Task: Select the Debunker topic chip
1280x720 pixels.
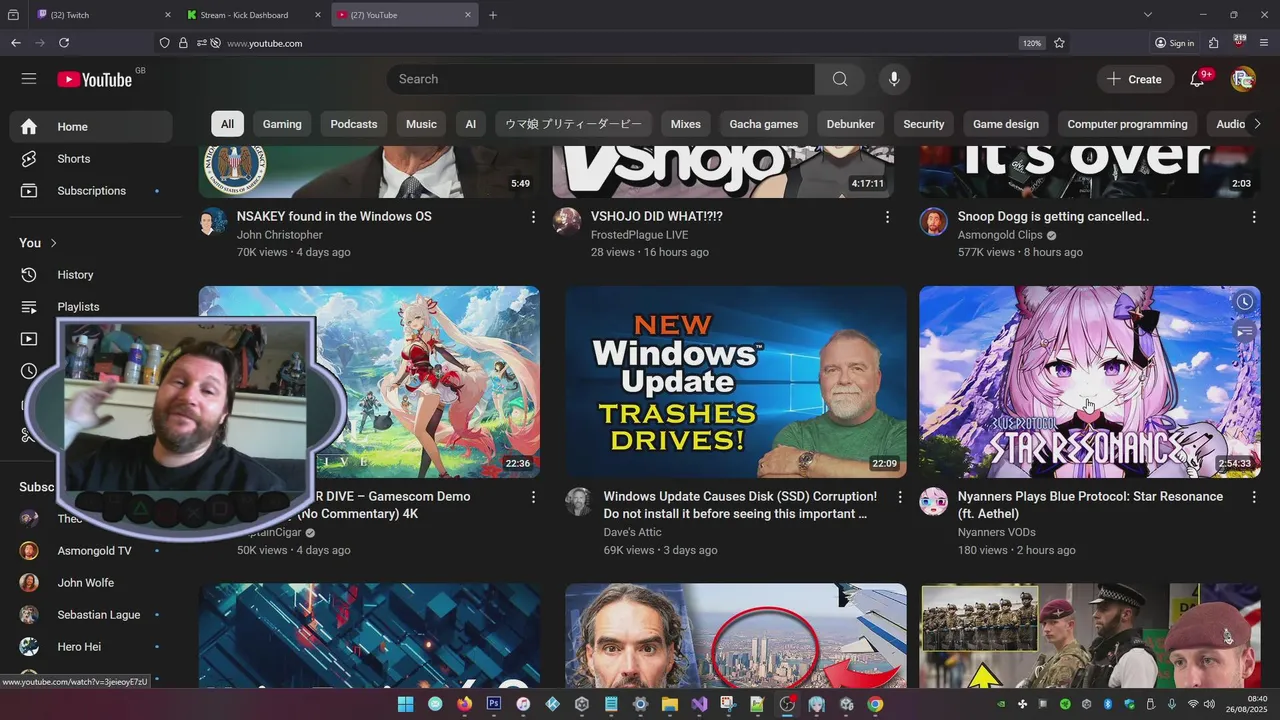Action: (851, 124)
